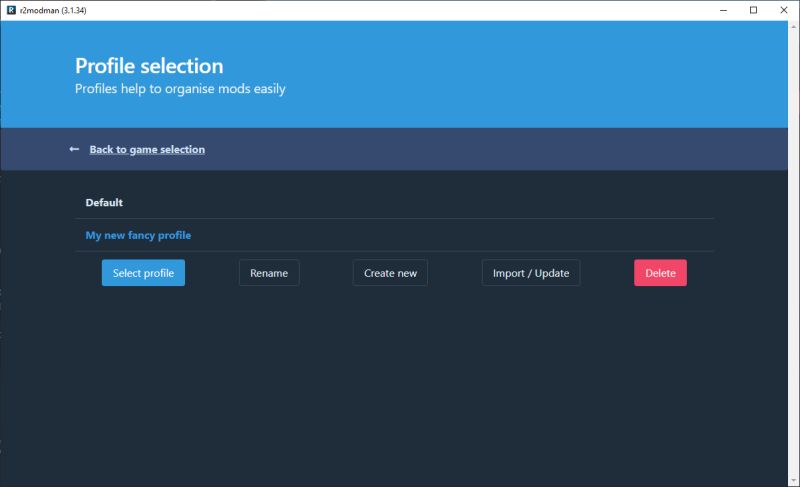Viewport: 800px width, 487px height.
Task: Create a new profile
Action: click(x=390, y=273)
